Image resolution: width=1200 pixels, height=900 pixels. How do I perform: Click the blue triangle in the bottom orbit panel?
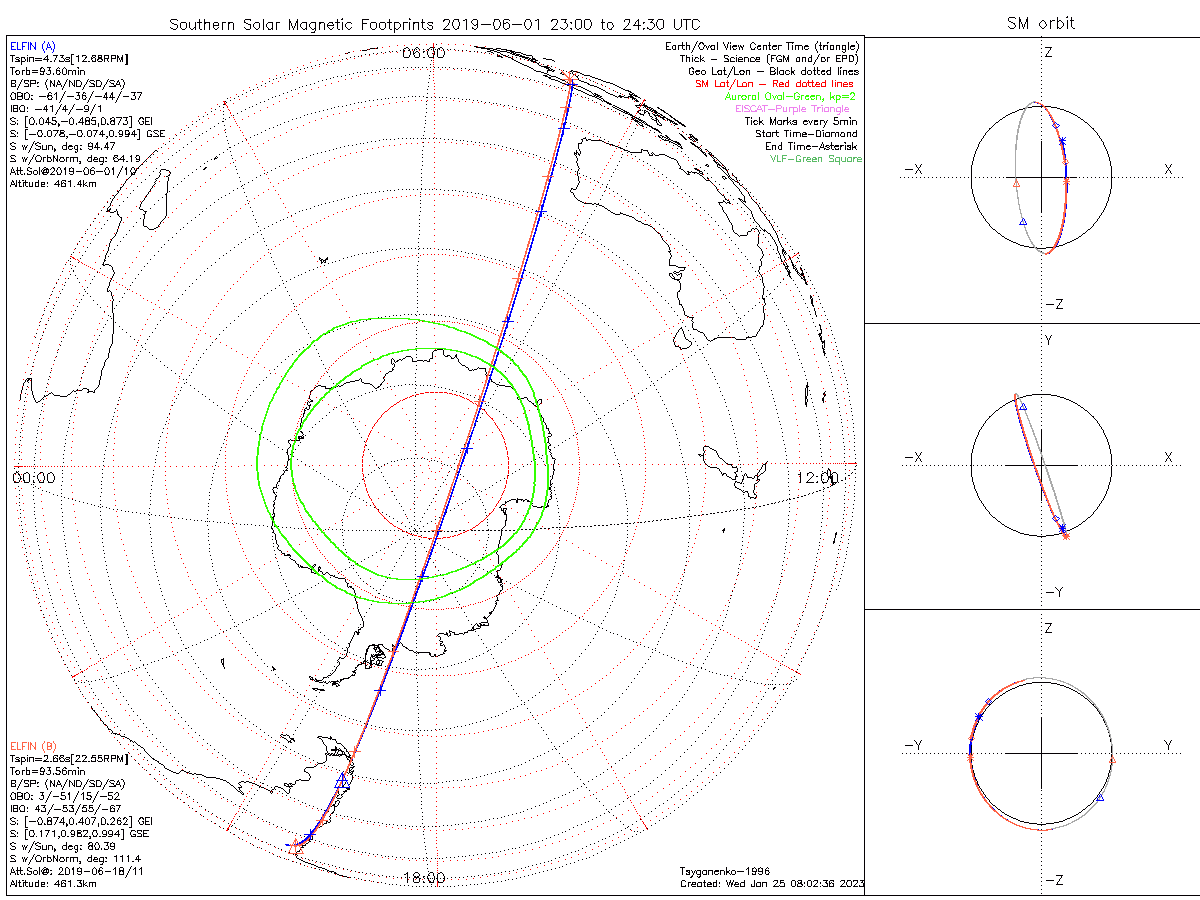tap(1100, 797)
